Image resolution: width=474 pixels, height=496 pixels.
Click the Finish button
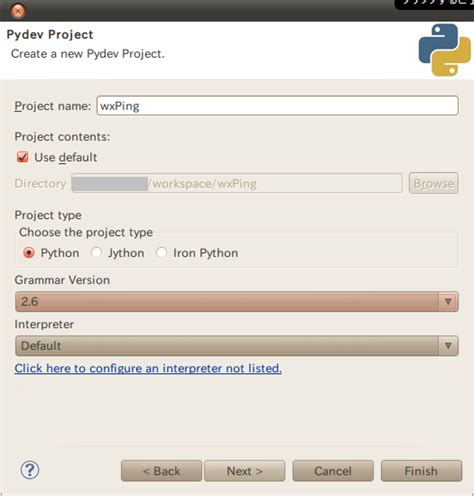coord(421,471)
